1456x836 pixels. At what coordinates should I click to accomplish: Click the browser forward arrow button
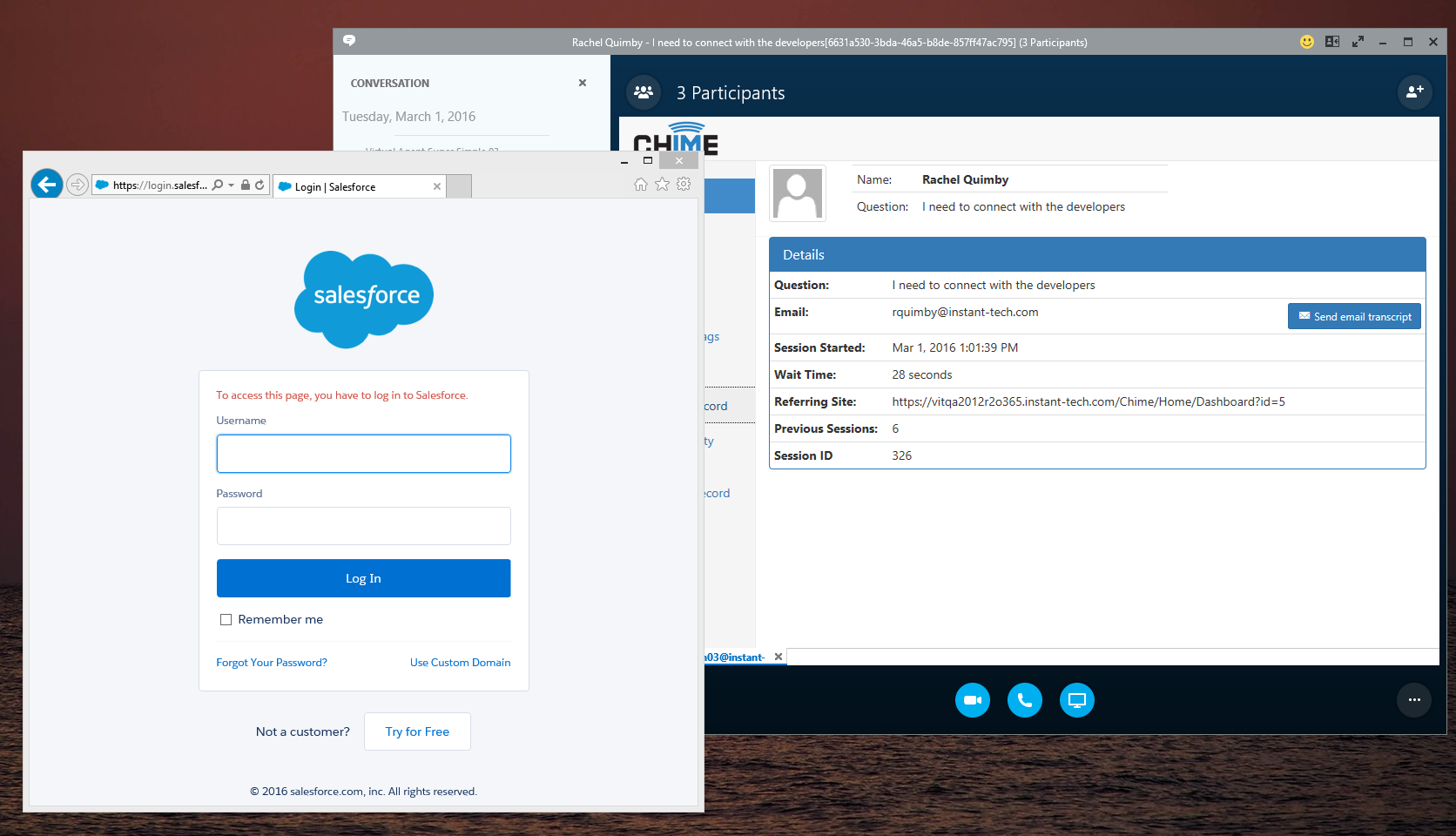point(78,185)
